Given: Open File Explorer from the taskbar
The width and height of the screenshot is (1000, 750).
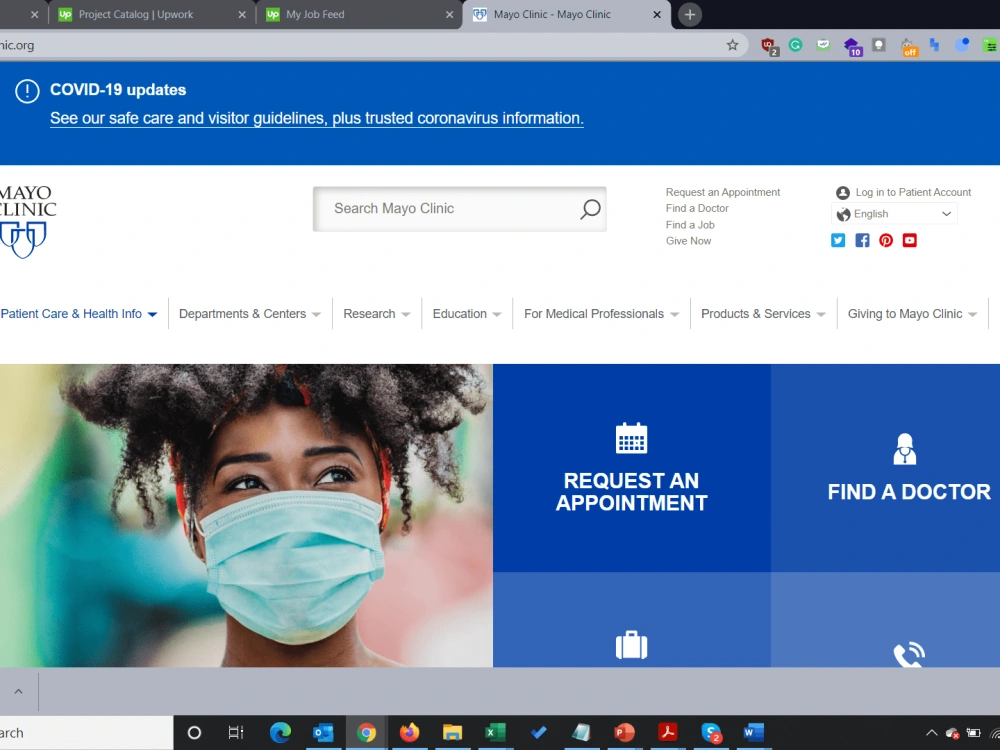Looking at the screenshot, I should [452, 732].
